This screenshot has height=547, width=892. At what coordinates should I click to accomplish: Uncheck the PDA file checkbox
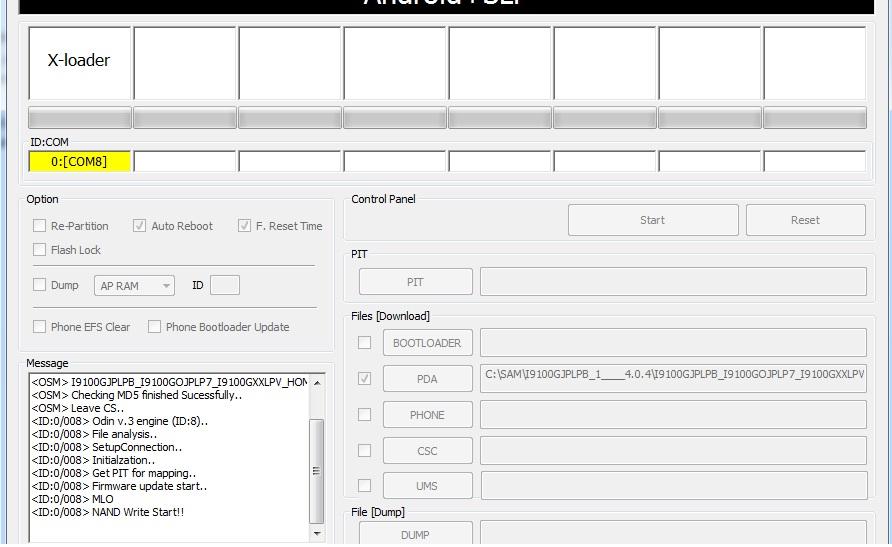364,378
